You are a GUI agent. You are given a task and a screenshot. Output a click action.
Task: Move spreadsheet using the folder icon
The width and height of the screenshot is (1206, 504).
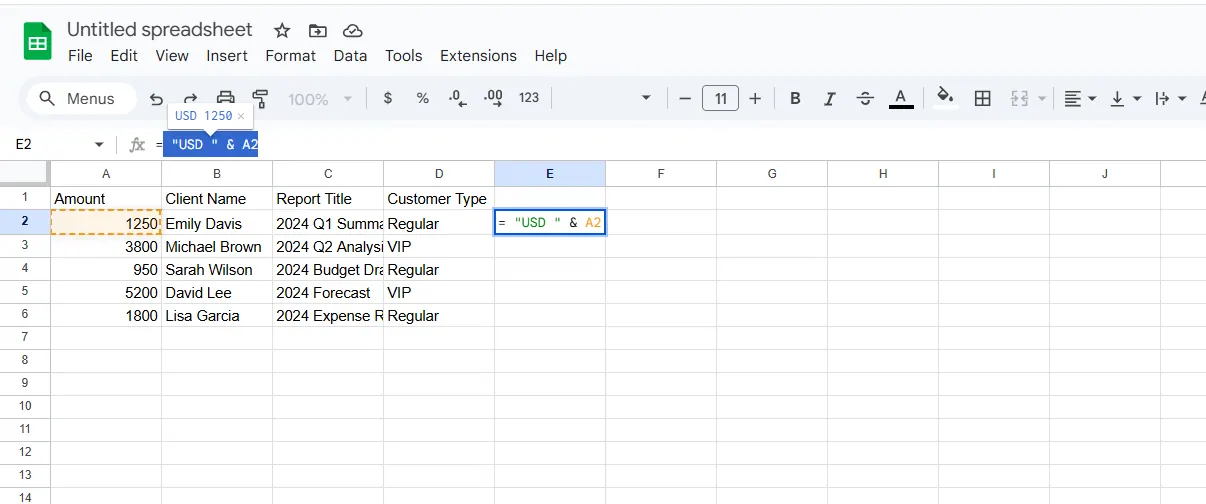[318, 30]
